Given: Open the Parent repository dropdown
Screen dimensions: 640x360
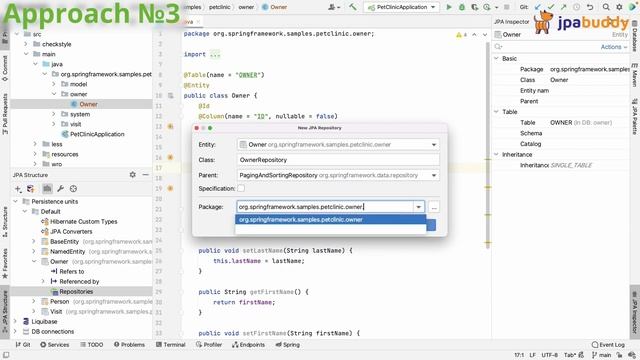Looking at the screenshot, I should [434, 175].
